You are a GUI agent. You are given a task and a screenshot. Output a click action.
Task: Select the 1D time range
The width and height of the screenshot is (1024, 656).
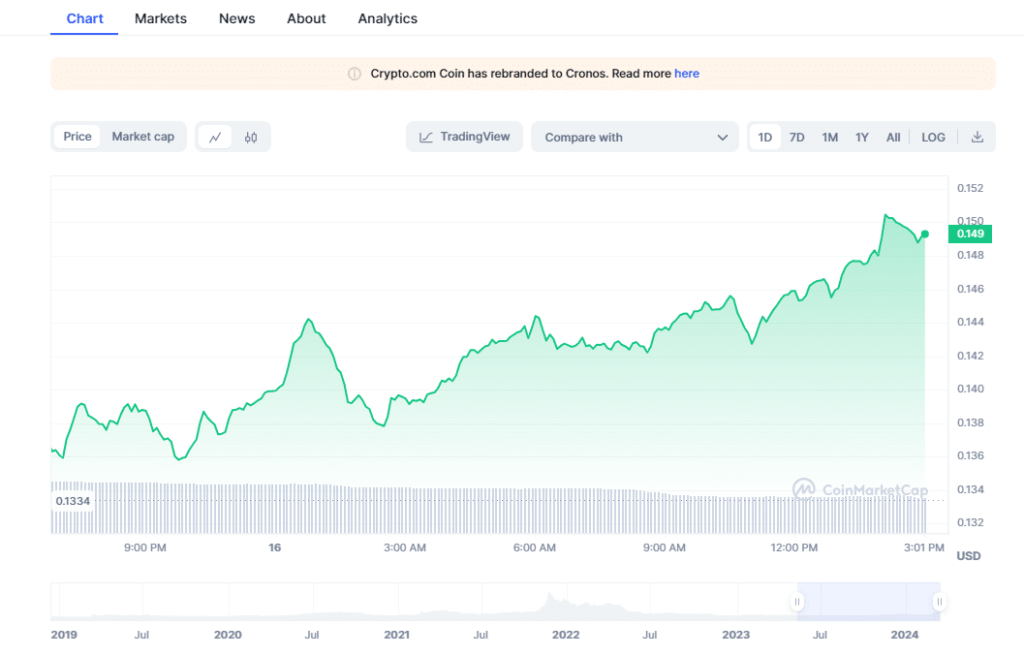[x=765, y=137]
